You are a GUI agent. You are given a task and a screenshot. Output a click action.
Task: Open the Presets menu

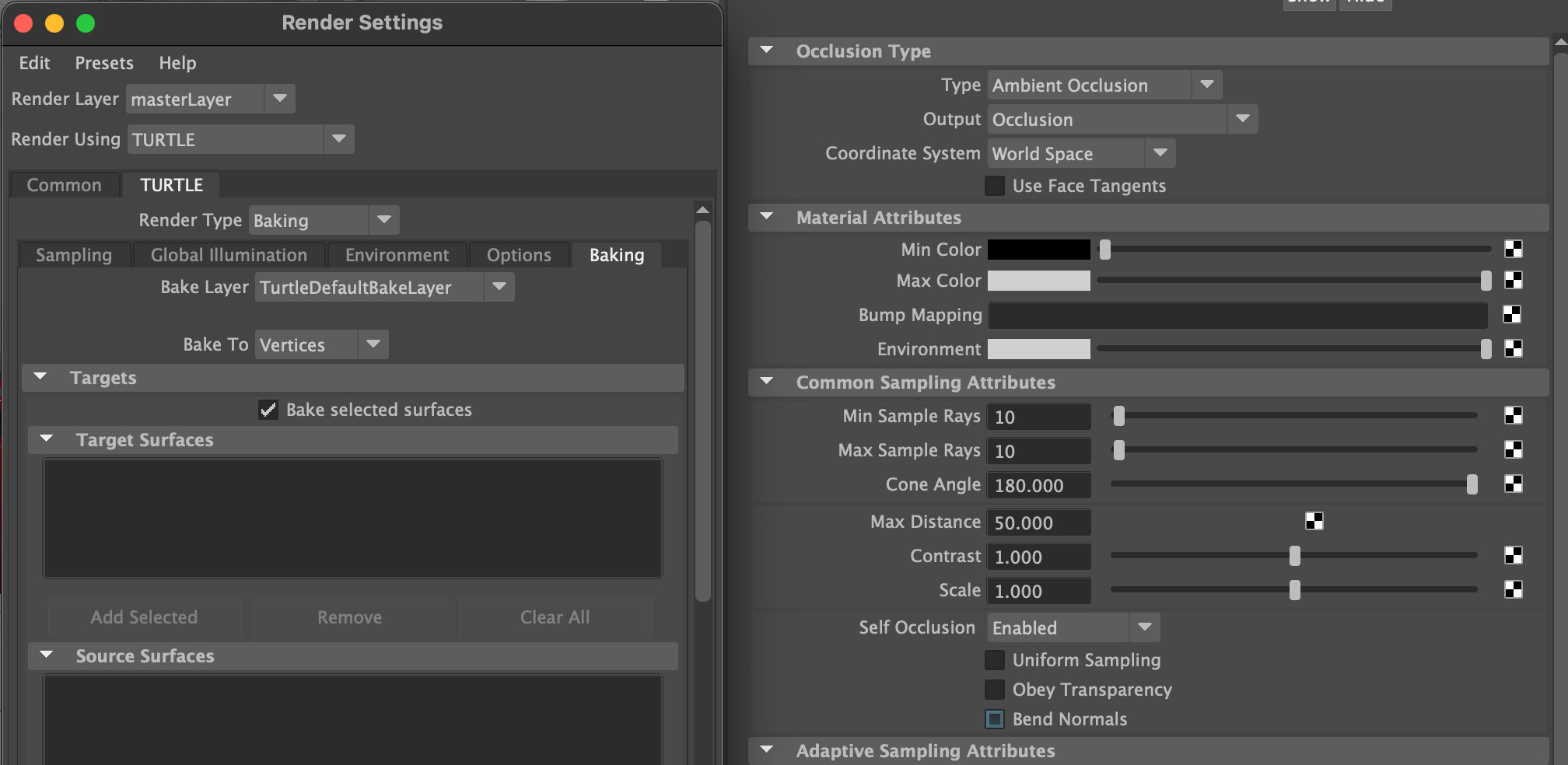tap(104, 63)
